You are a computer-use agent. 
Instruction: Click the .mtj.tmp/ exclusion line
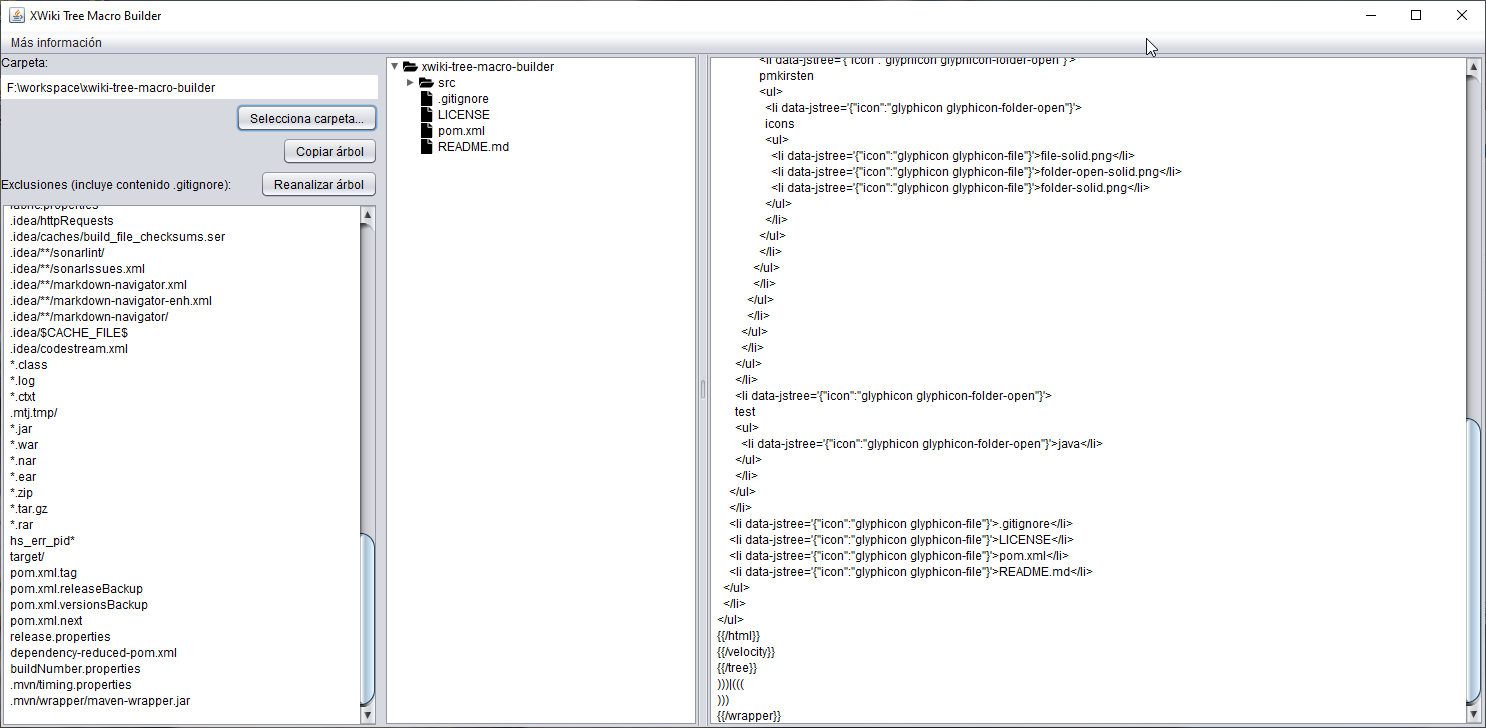point(33,413)
